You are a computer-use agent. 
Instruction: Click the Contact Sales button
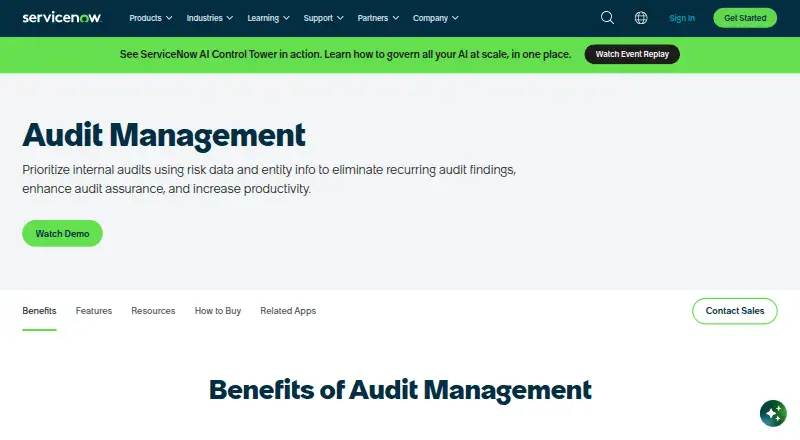(735, 311)
